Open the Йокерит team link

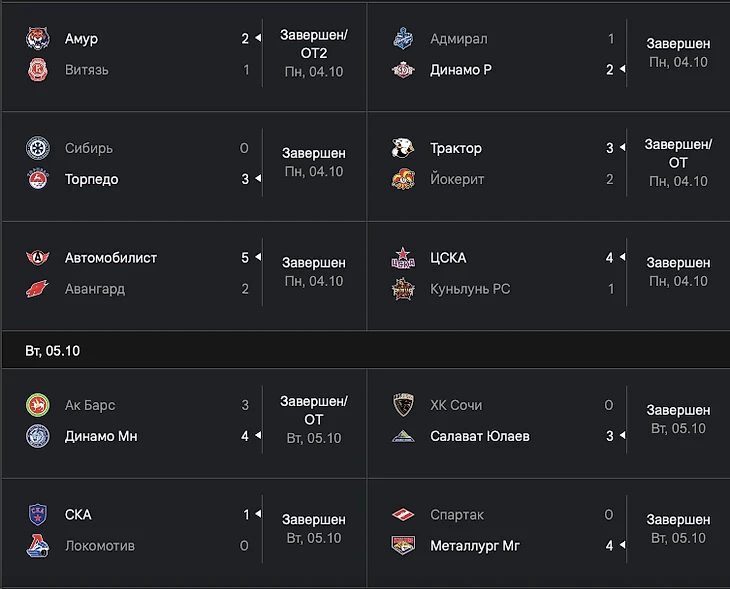click(457, 180)
